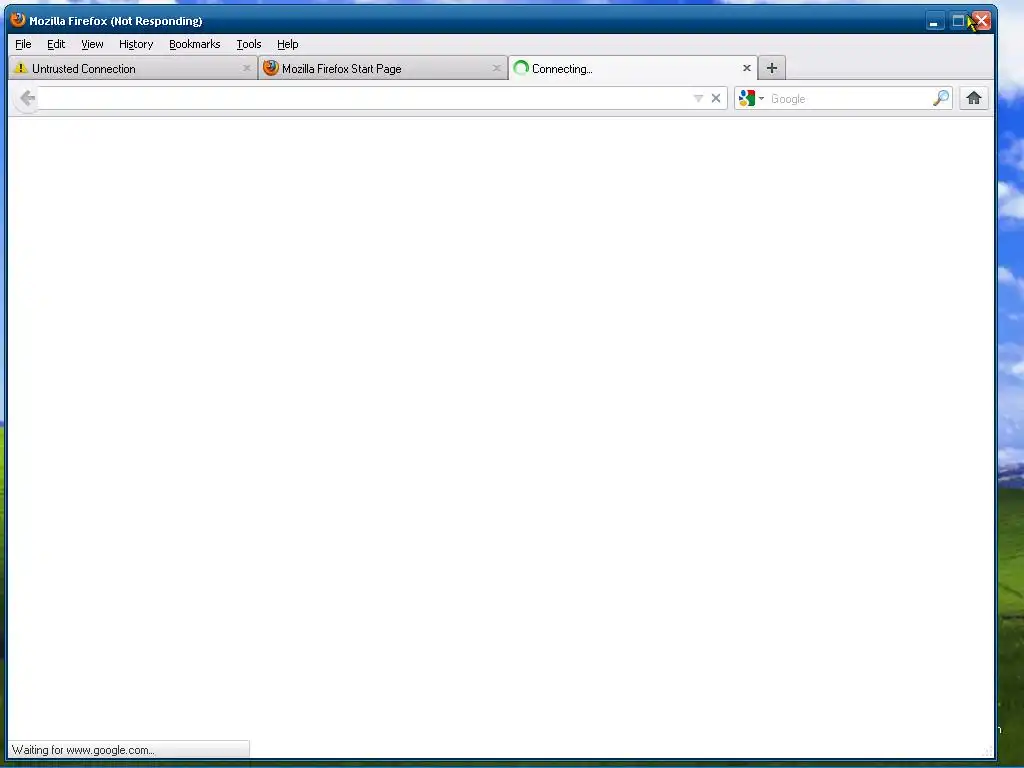This screenshot has height=768, width=1024.
Task: Click the Home icon button
Action: point(973,99)
